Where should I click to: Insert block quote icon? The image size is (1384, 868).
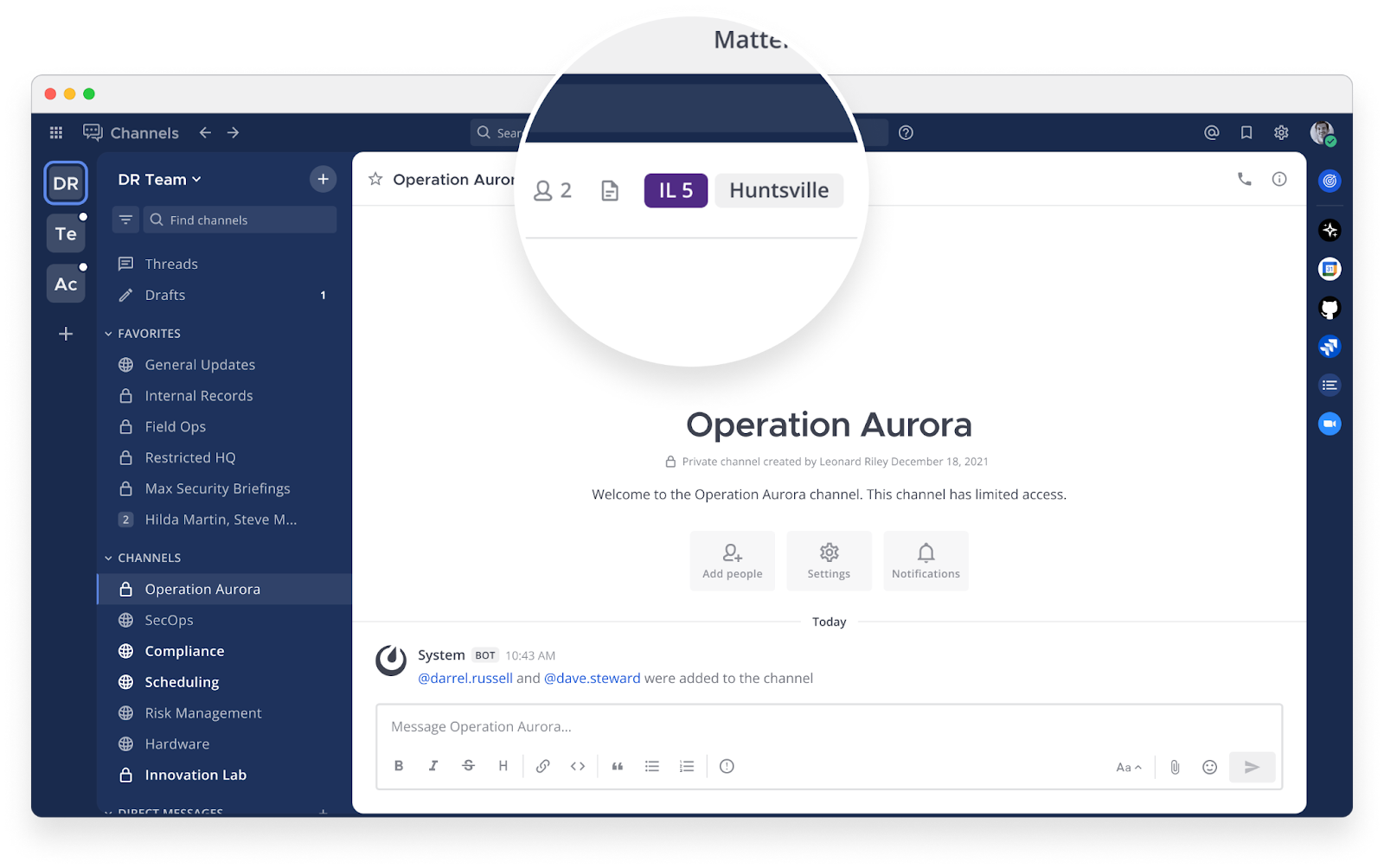(618, 766)
